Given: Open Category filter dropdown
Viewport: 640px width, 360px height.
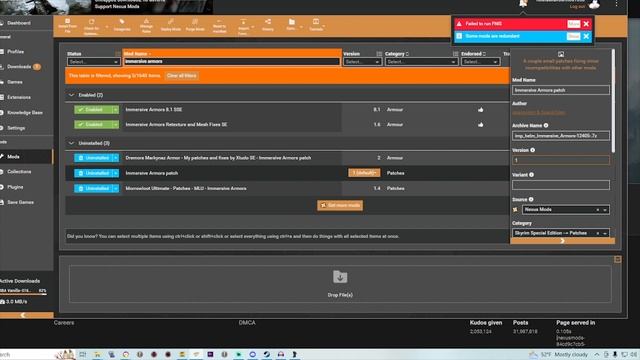Looking at the screenshot, I should (420, 62).
